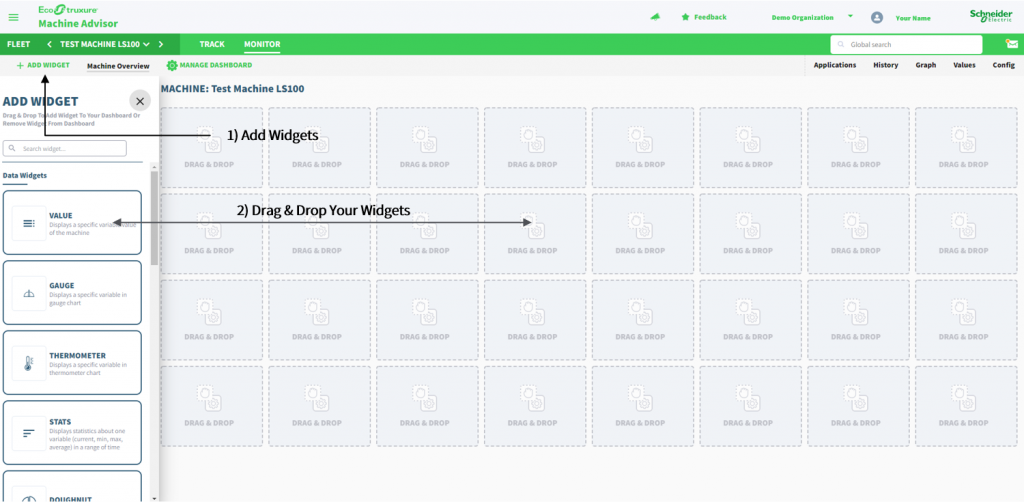Focus the Search widget field
Screen dimensions: 1024x502
65,148
